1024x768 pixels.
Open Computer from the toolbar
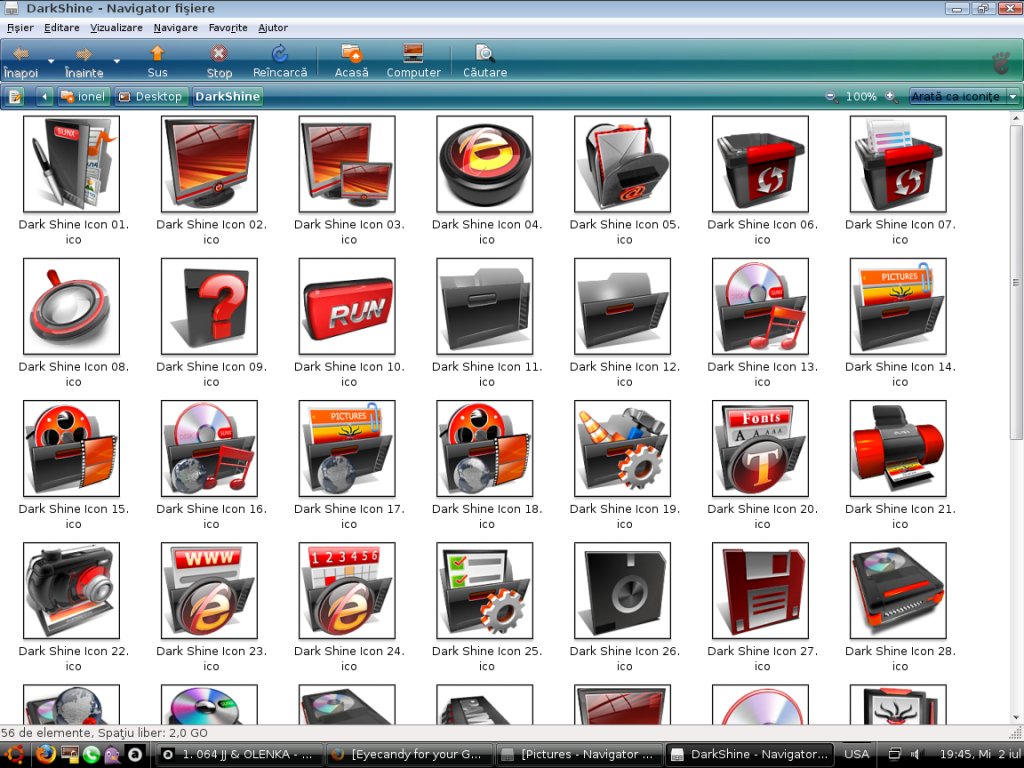[413, 61]
